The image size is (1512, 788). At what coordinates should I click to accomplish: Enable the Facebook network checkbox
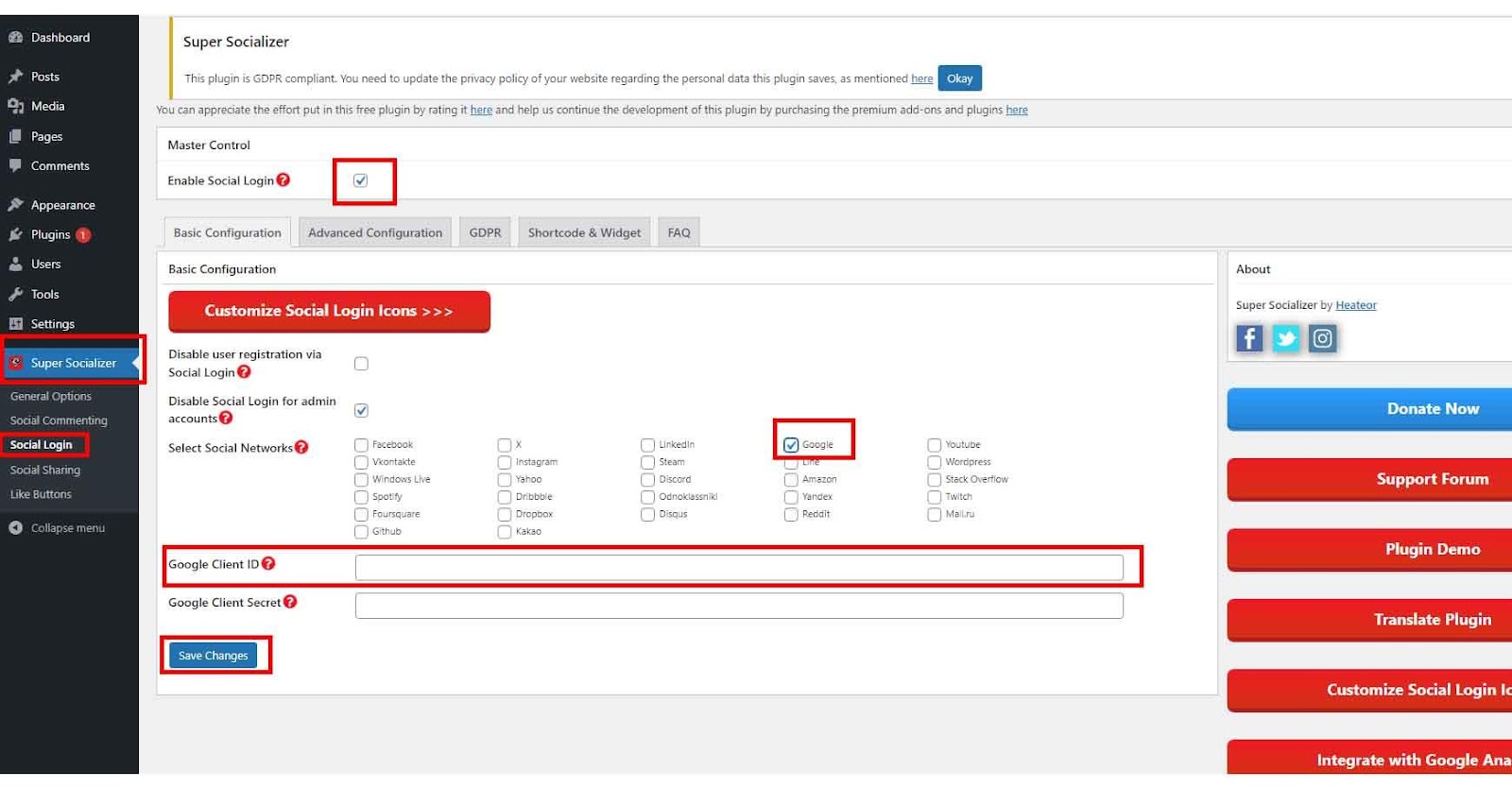tap(361, 445)
